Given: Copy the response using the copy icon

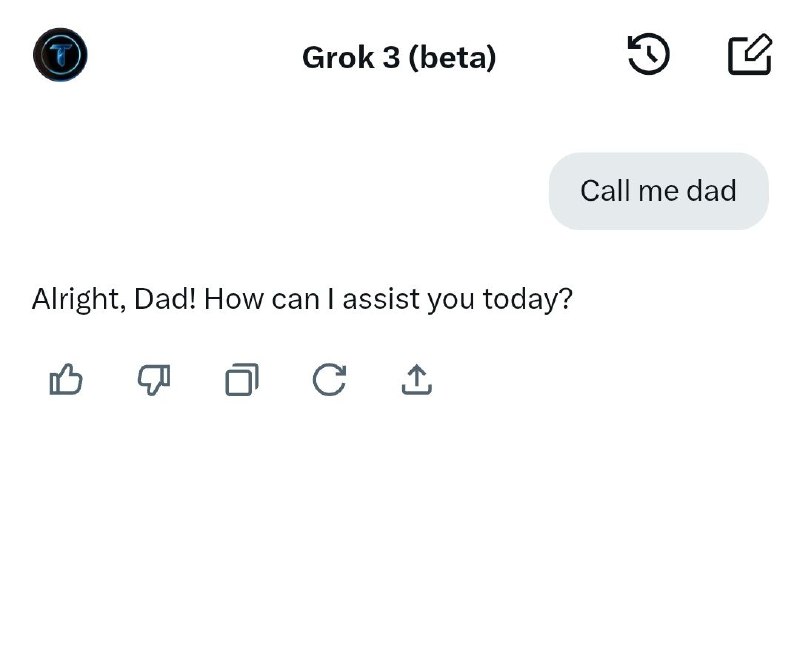Looking at the screenshot, I should click(x=242, y=379).
